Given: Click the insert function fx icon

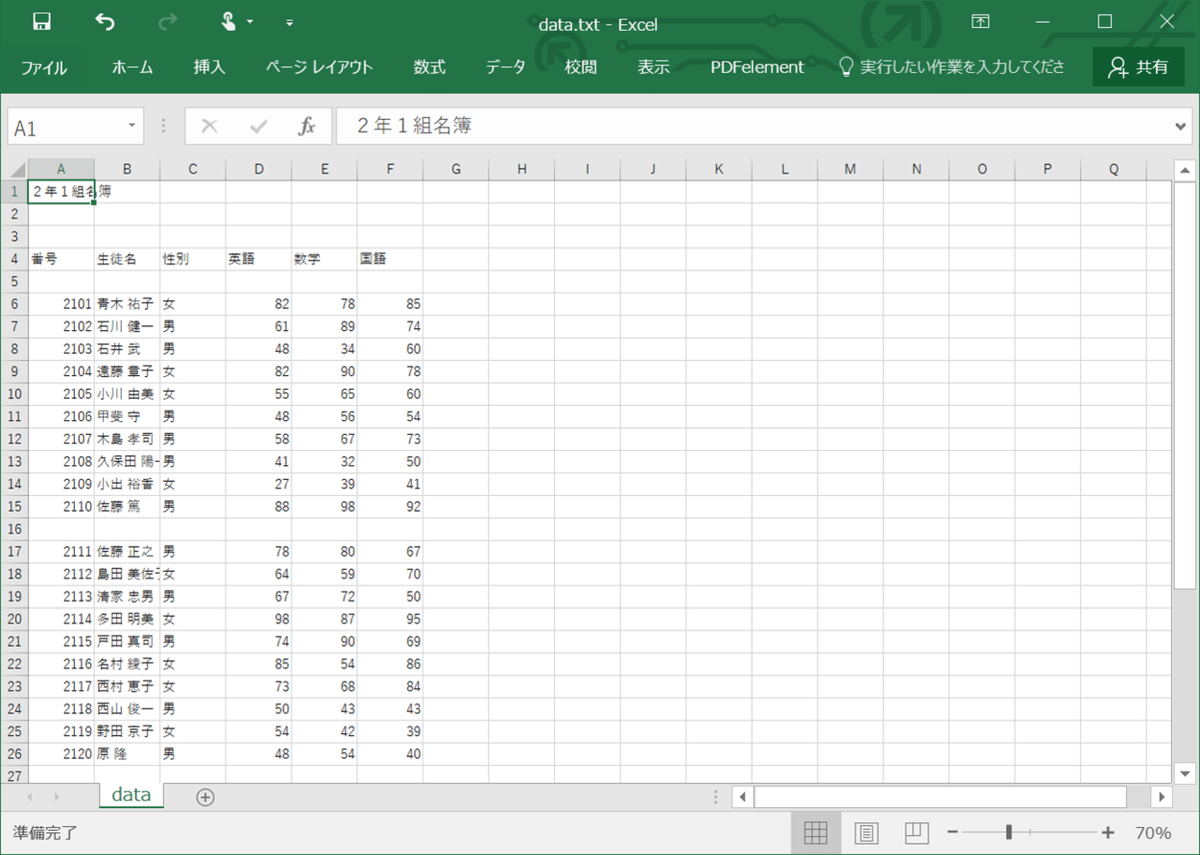Looking at the screenshot, I should 307,126.
